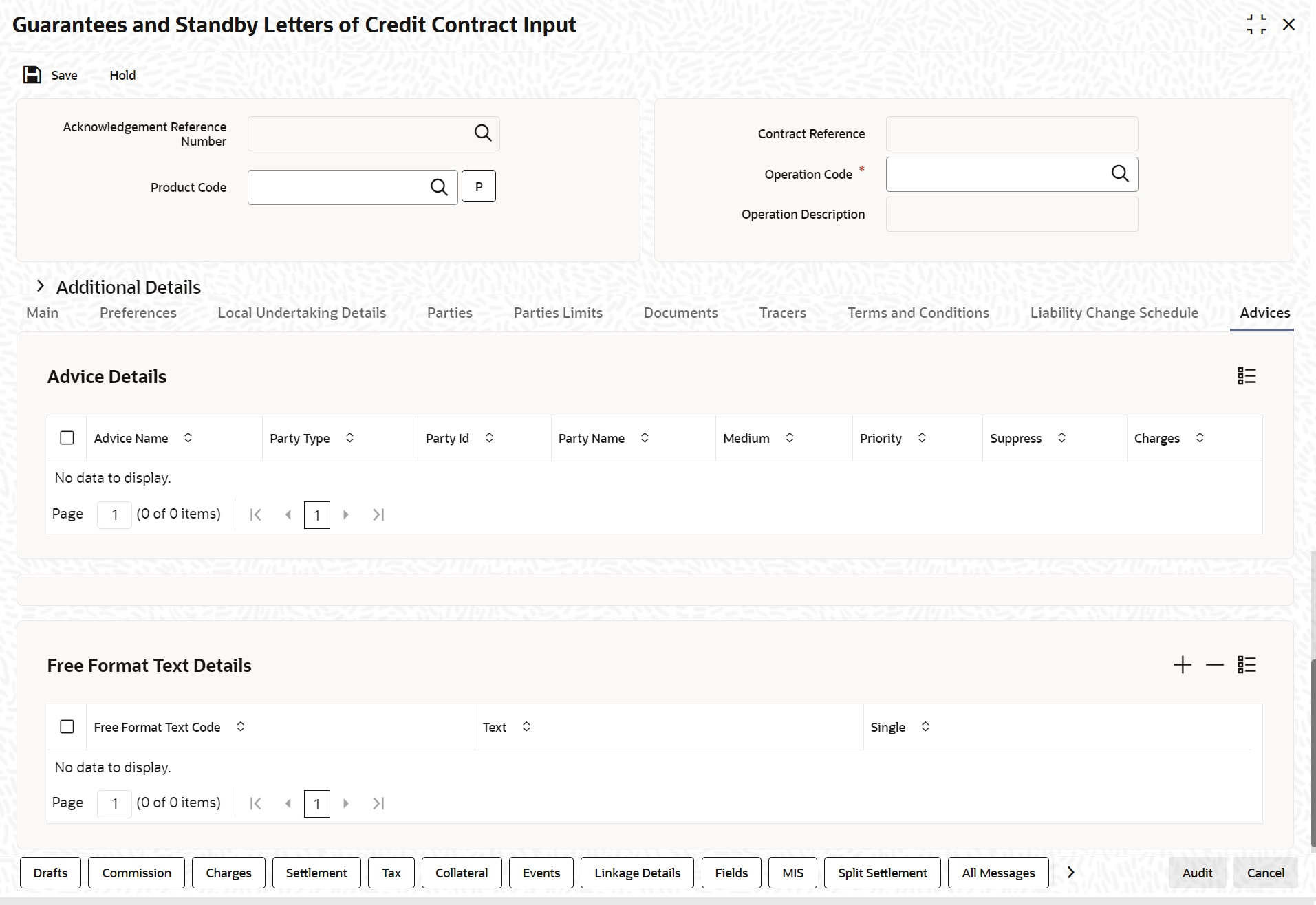Open the Preferences tab
This screenshot has width=1316, height=905.
point(138,313)
